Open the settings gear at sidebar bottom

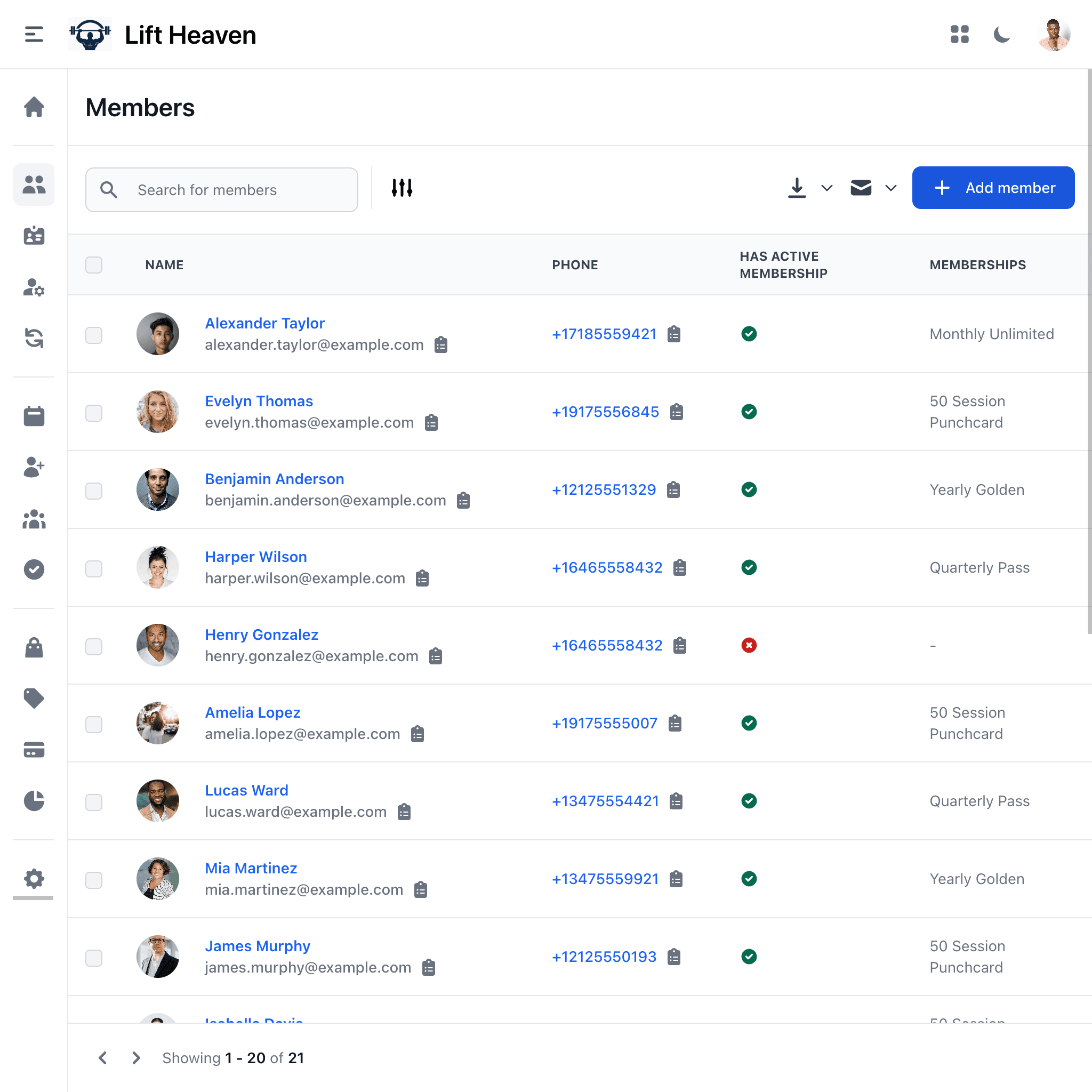tap(34, 879)
